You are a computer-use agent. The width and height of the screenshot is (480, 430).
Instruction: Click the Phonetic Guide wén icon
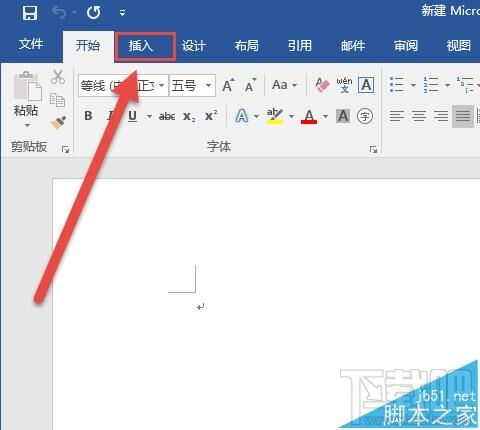coord(344,85)
